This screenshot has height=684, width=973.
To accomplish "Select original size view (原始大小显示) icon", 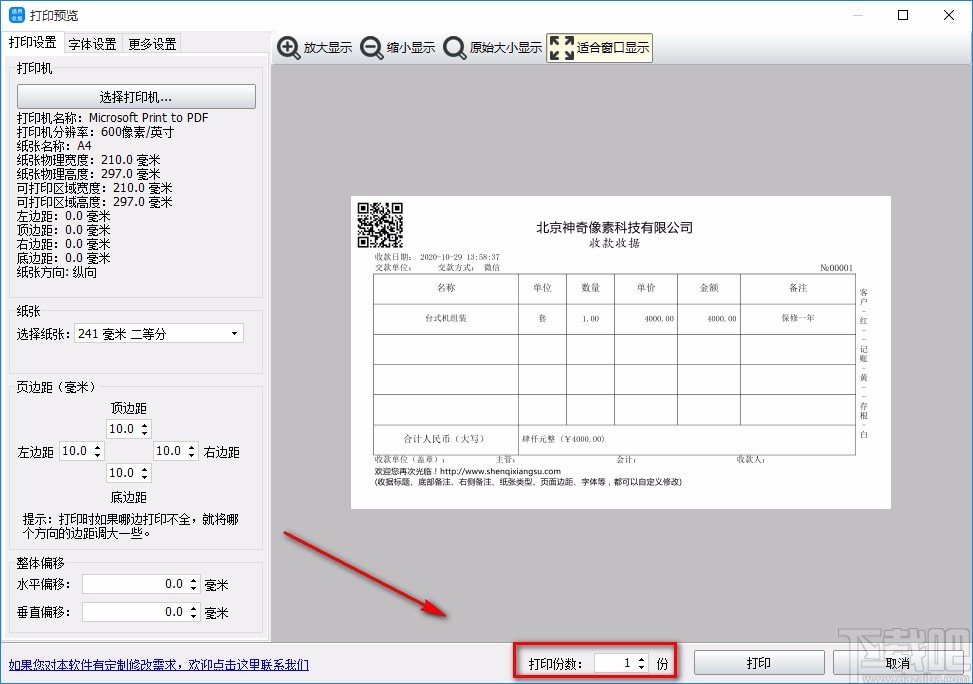I will (455, 47).
